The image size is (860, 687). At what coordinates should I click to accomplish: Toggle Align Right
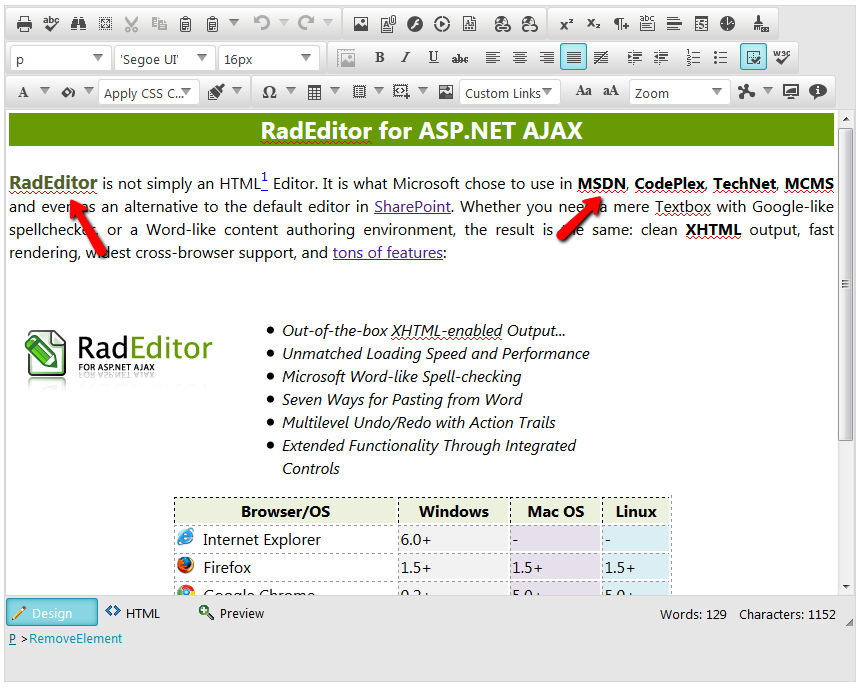pyautogui.click(x=547, y=57)
